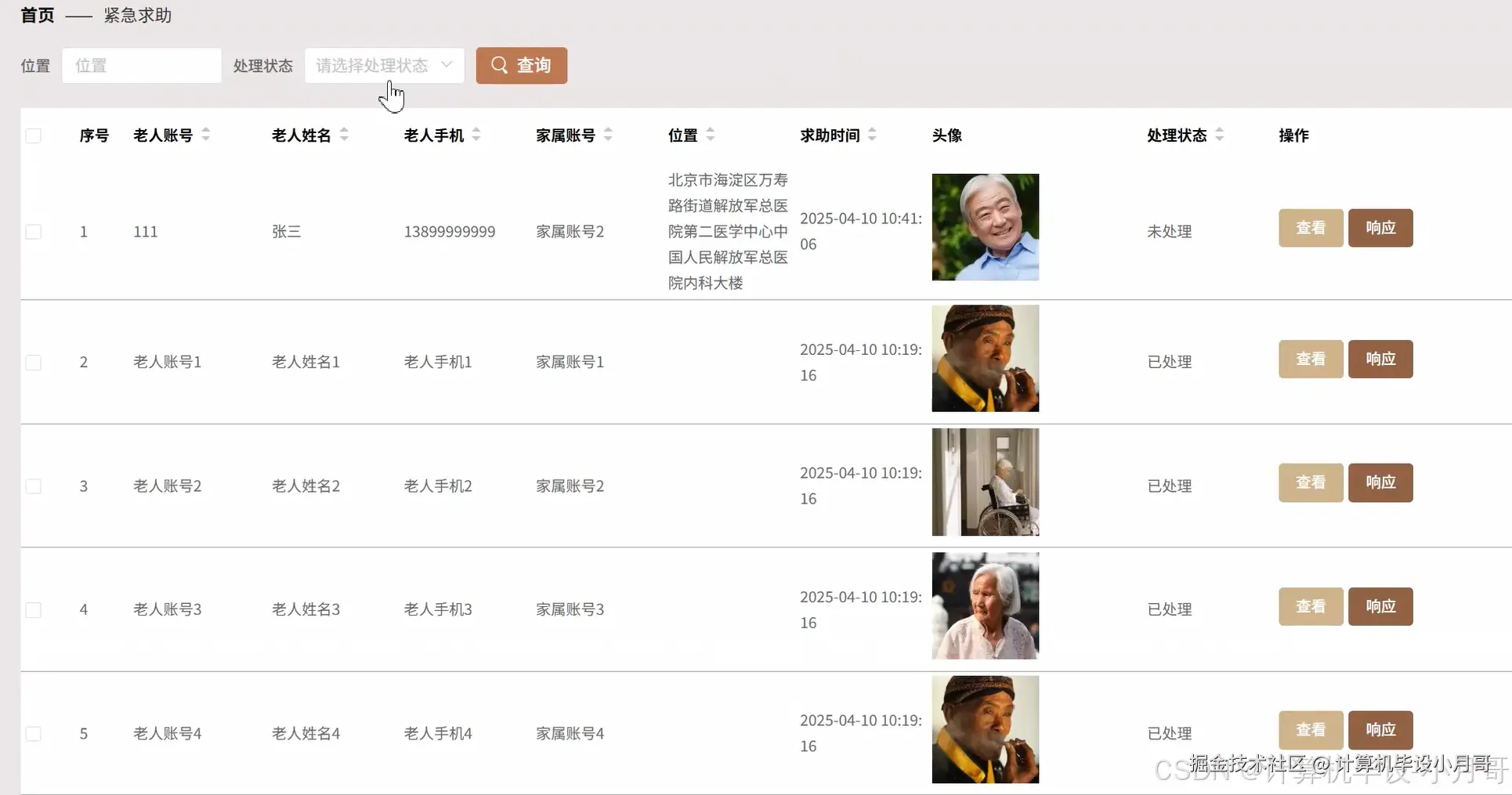Sort the table by 家属账号 column
The height and width of the screenshot is (795, 1512).
[x=609, y=134]
